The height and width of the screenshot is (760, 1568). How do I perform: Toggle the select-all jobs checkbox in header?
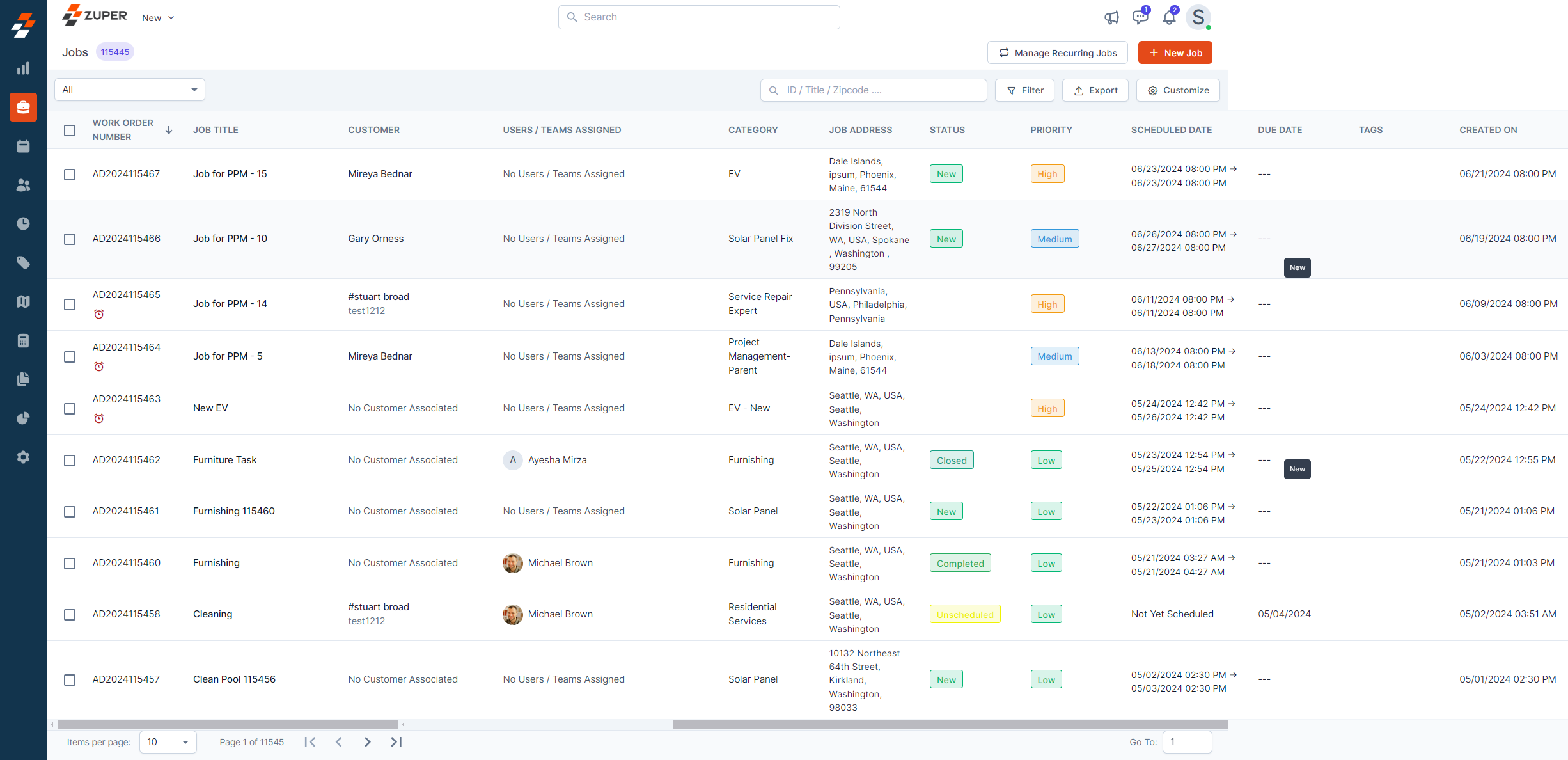pyautogui.click(x=70, y=131)
